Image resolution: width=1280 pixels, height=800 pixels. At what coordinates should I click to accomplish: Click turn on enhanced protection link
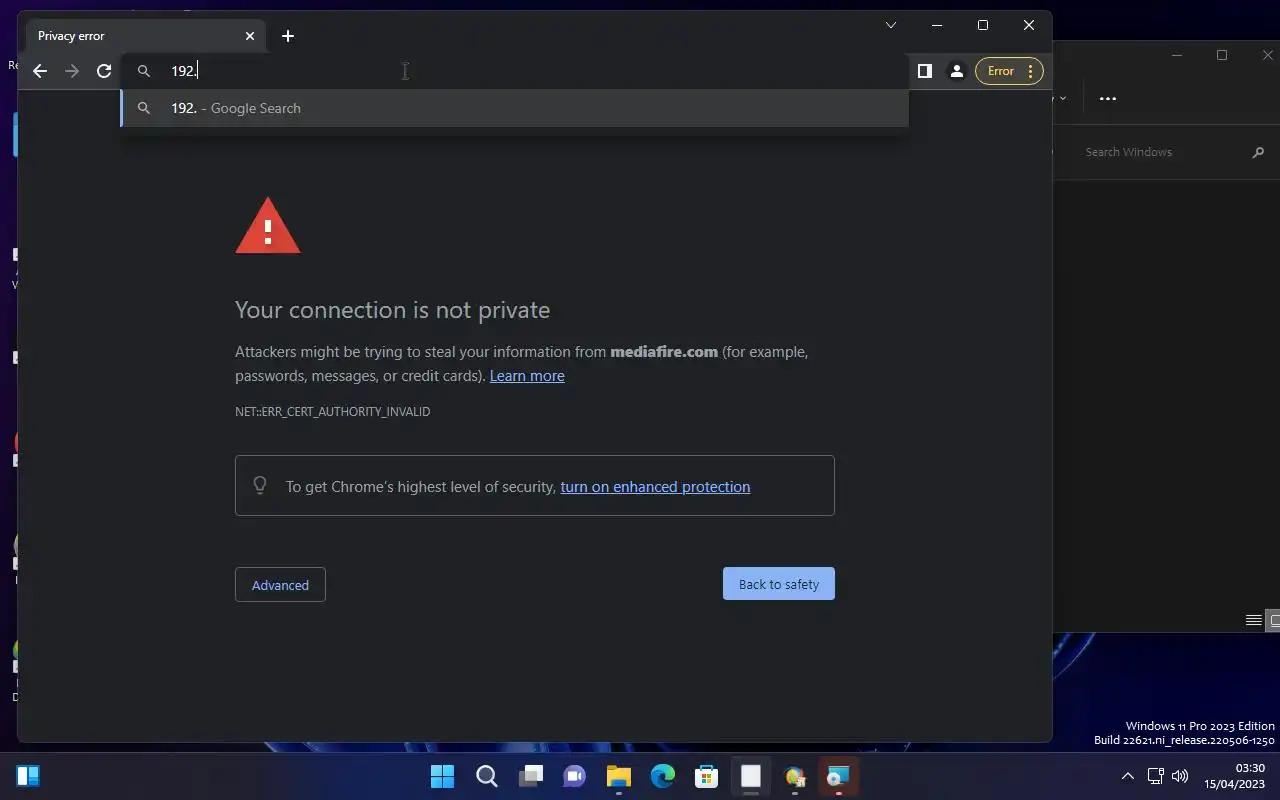[x=655, y=487]
